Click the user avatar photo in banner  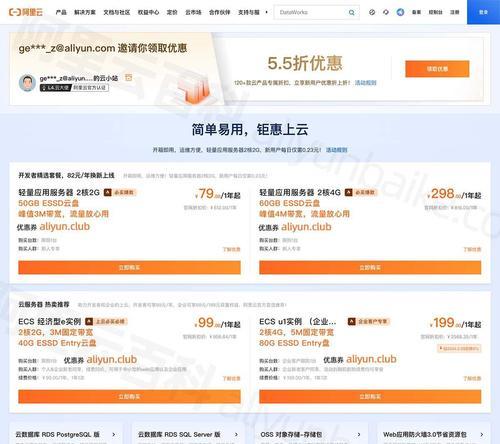27,83
